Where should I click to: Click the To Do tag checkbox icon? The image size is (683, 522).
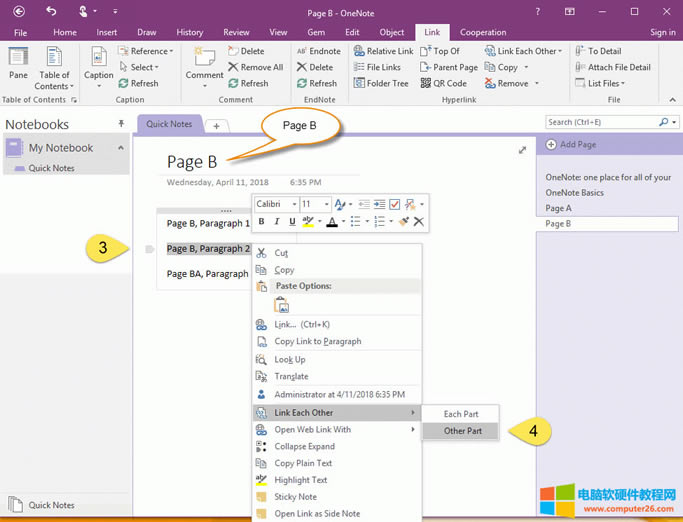pyautogui.click(x=394, y=204)
